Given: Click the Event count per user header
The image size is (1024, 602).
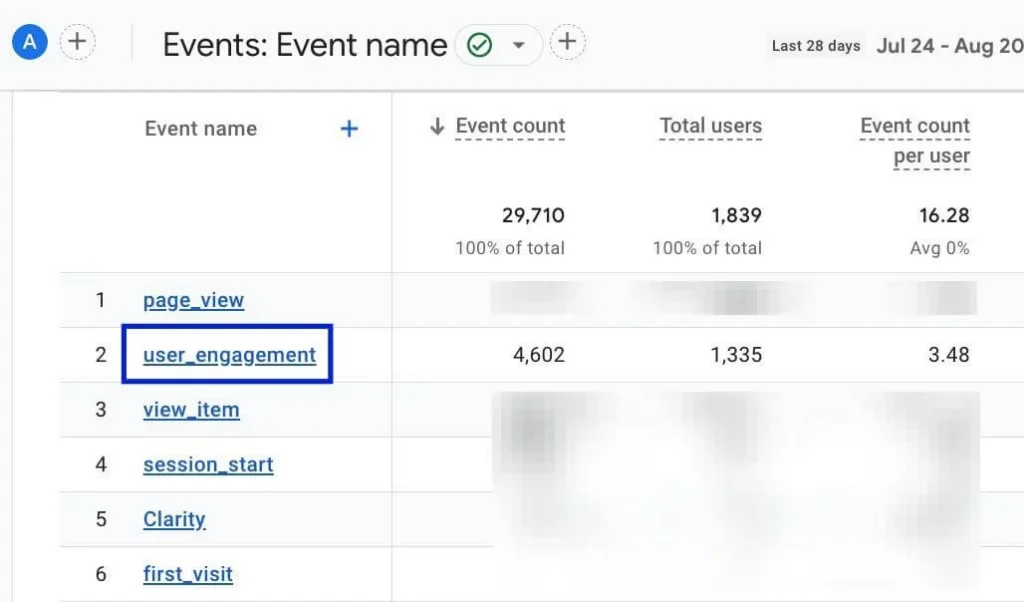Looking at the screenshot, I should click(913, 140).
